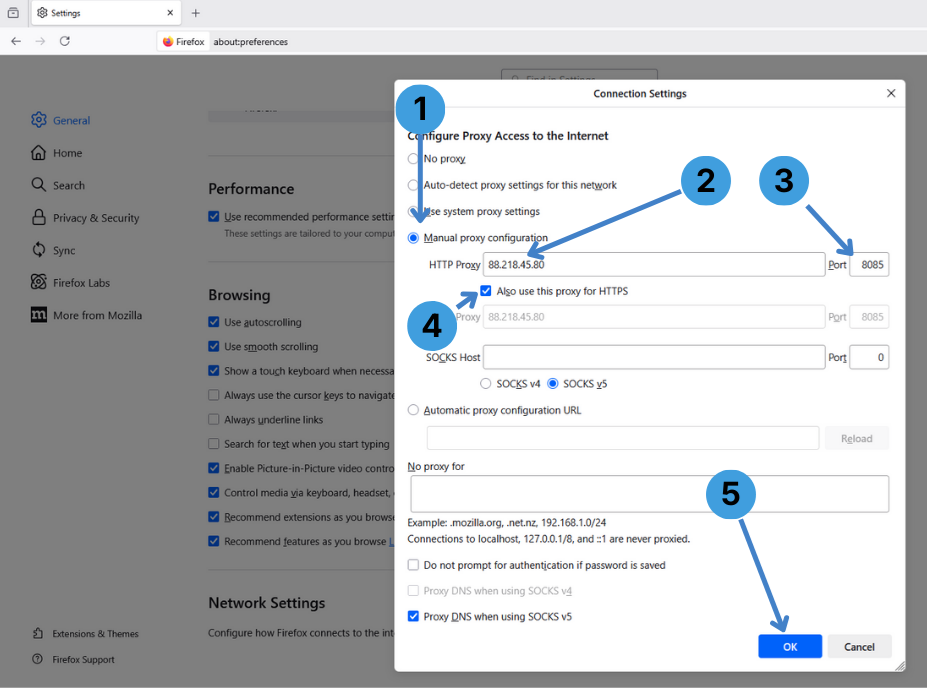Reload the page with refresh icon
This screenshot has height=691, width=927.
pos(65,41)
